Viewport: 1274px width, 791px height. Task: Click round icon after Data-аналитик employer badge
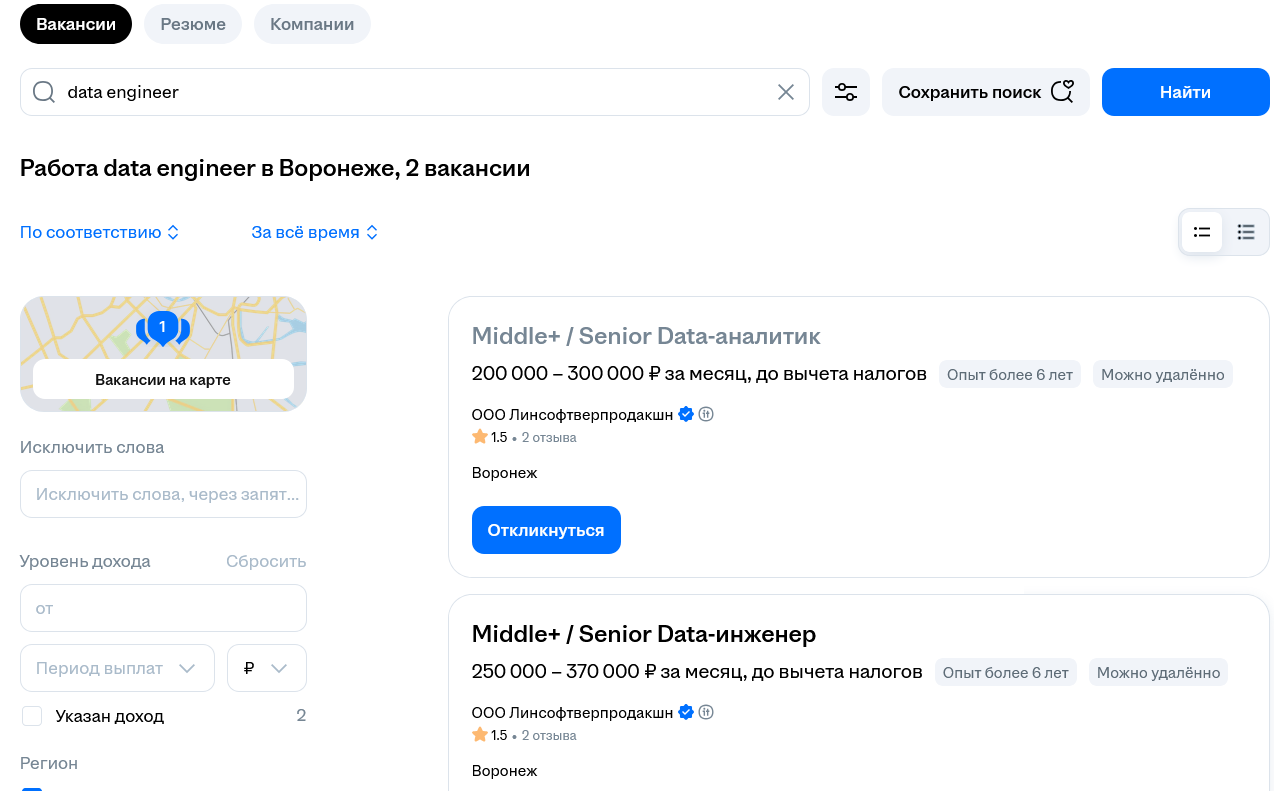point(706,414)
